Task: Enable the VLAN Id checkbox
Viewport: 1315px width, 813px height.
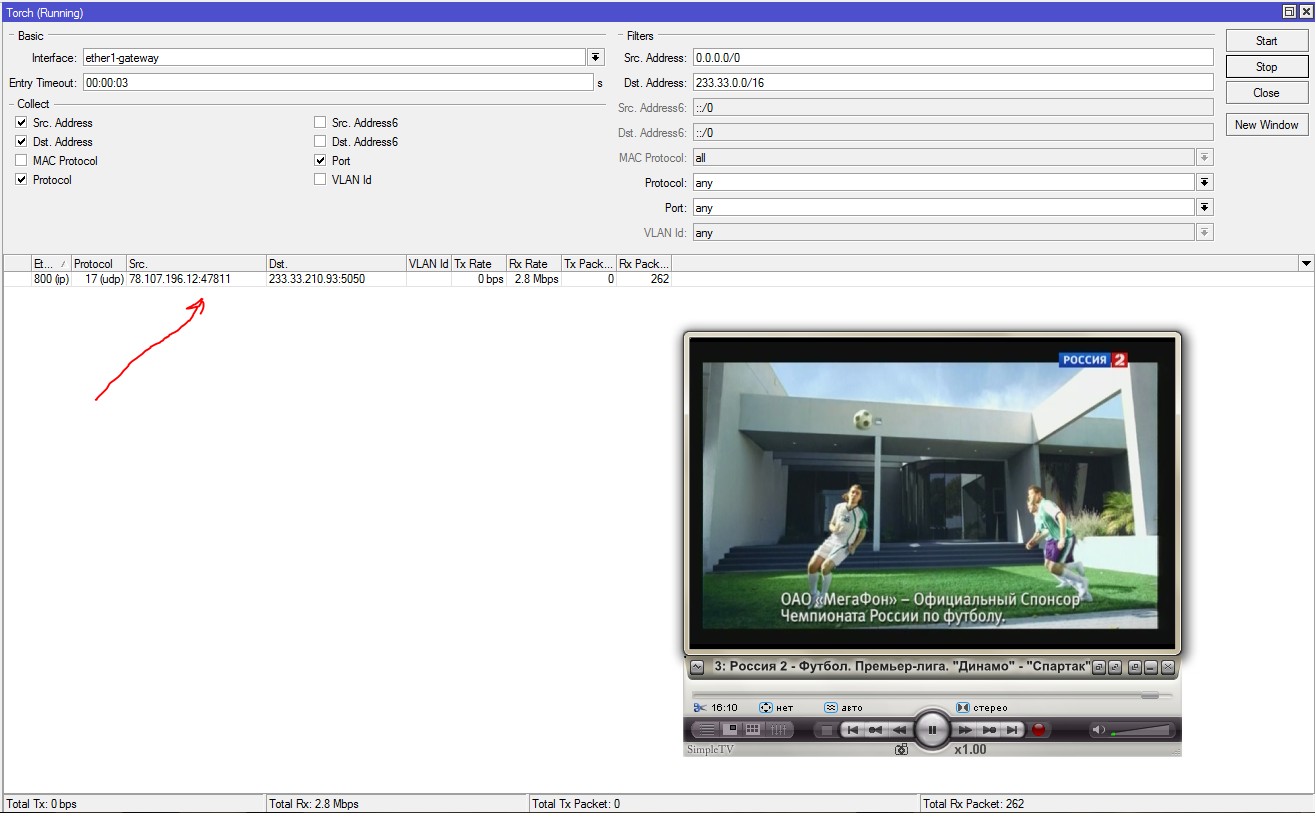Action: pyautogui.click(x=320, y=180)
